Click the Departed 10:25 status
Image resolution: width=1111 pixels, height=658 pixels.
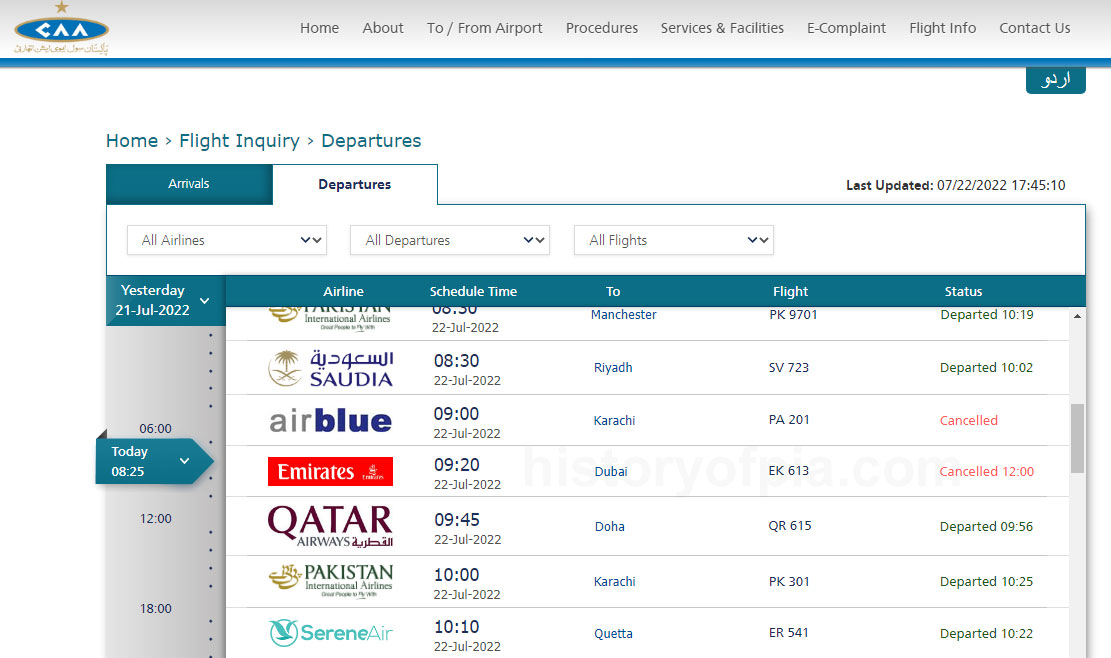(986, 582)
